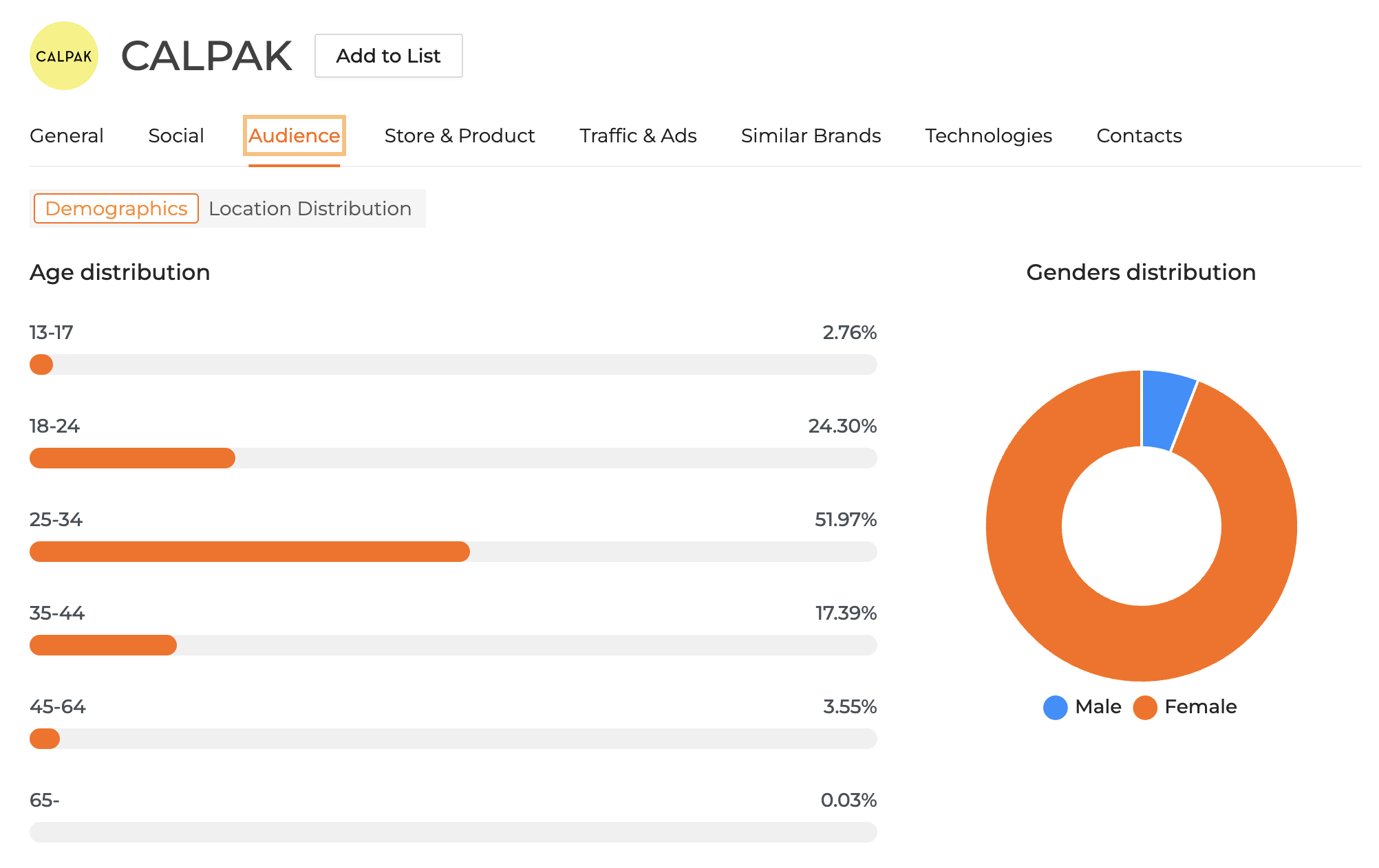Toggle Male in the gender legend
This screenshot has height=868, width=1379.
coord(1082,707)
